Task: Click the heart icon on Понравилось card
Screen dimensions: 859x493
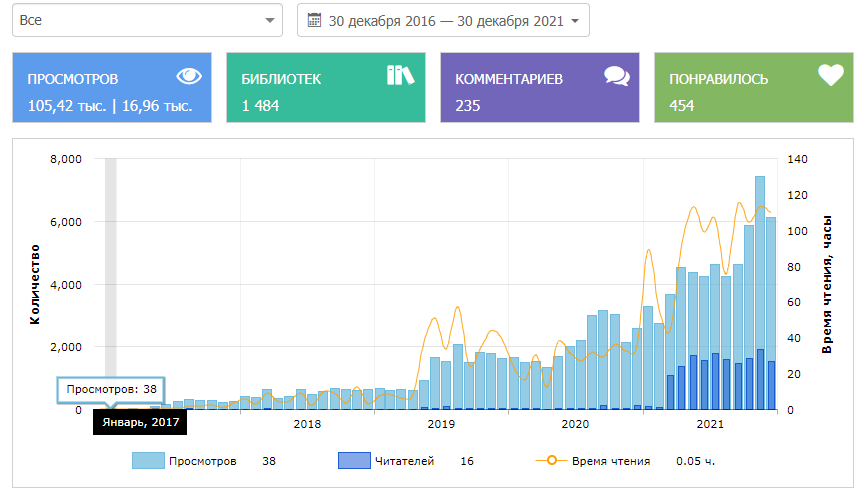Action: [x=831, y=75]
